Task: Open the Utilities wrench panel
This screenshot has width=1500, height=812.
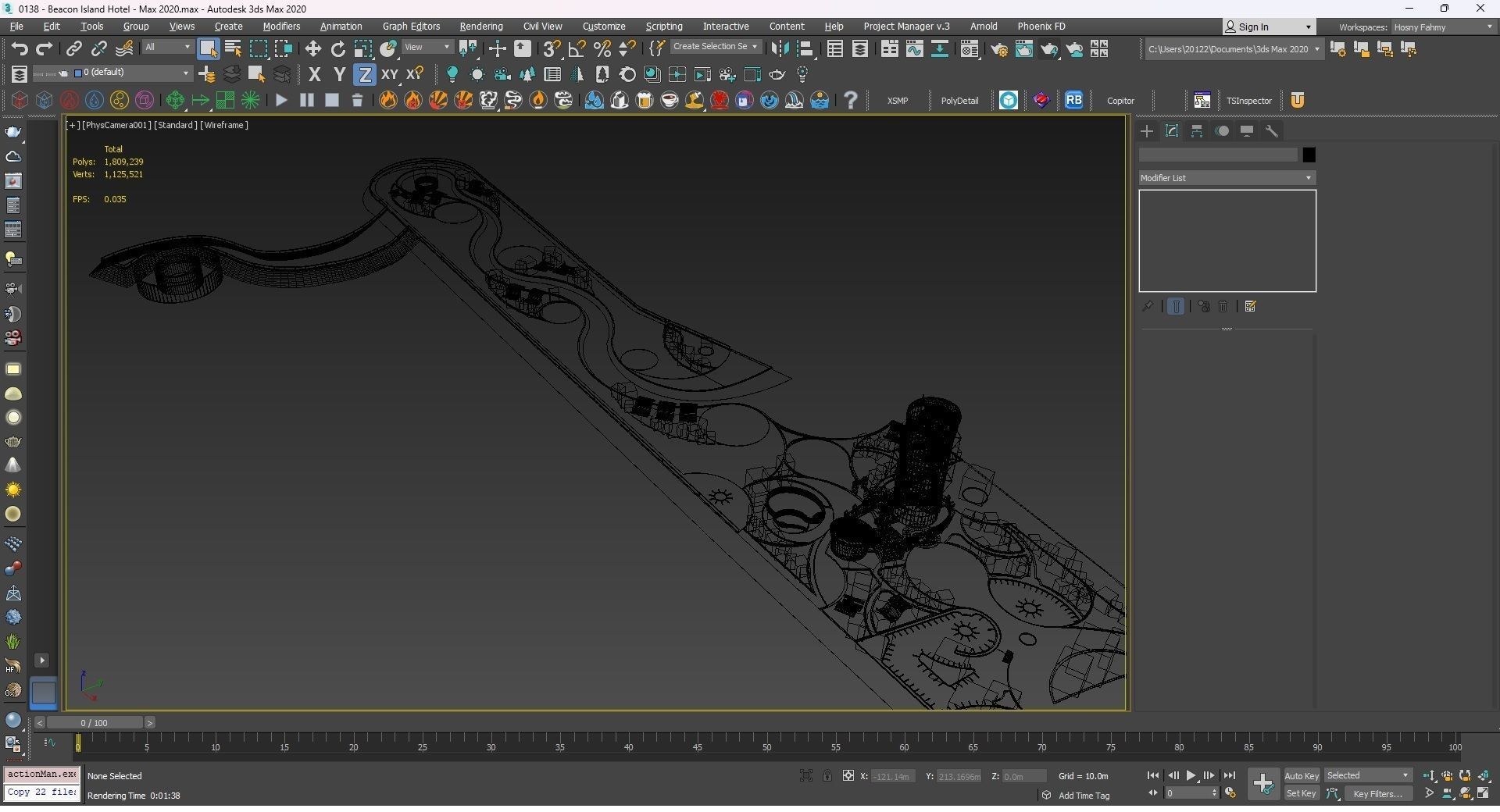Action: (1272, 131)
